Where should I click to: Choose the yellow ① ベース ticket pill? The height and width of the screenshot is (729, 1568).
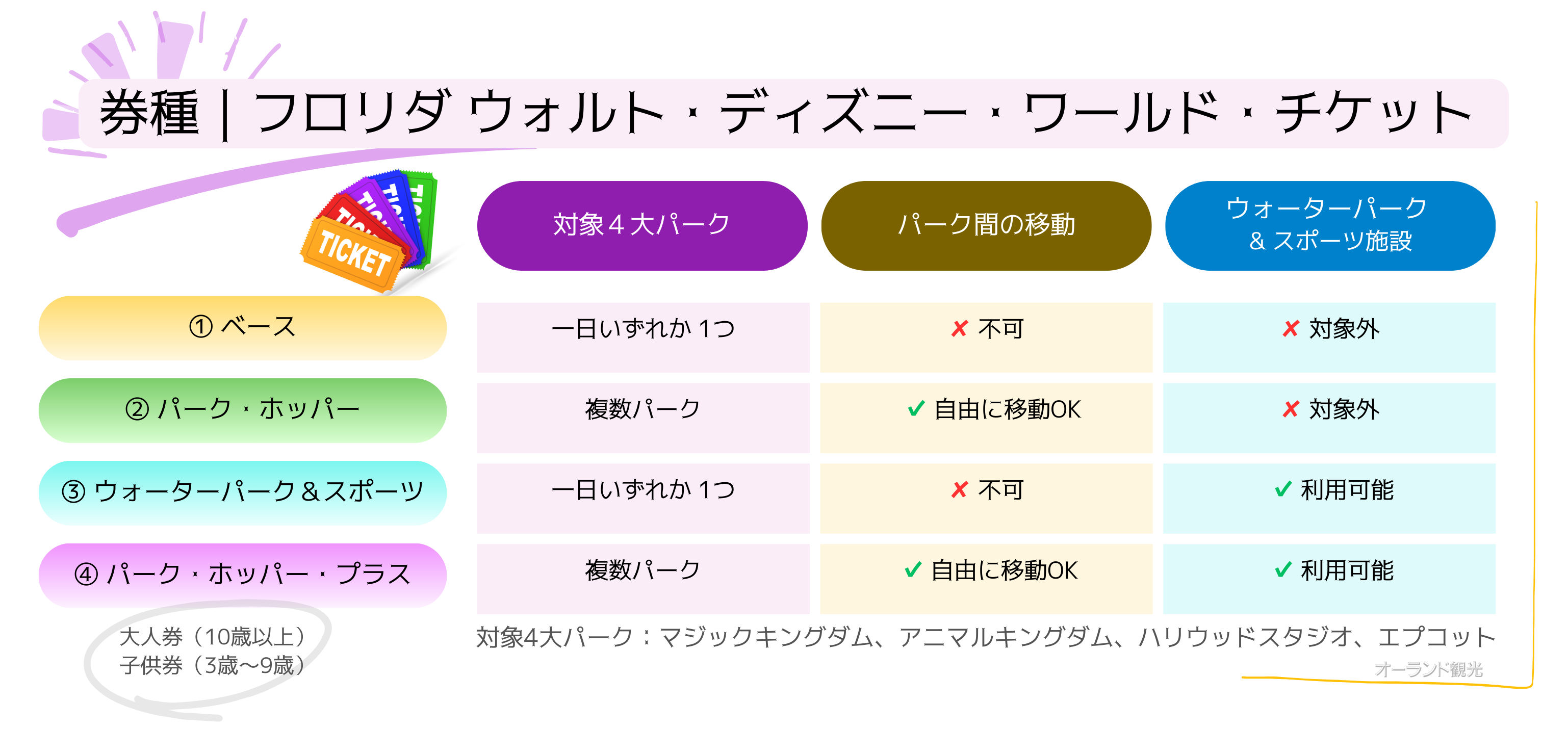[242, 327]
